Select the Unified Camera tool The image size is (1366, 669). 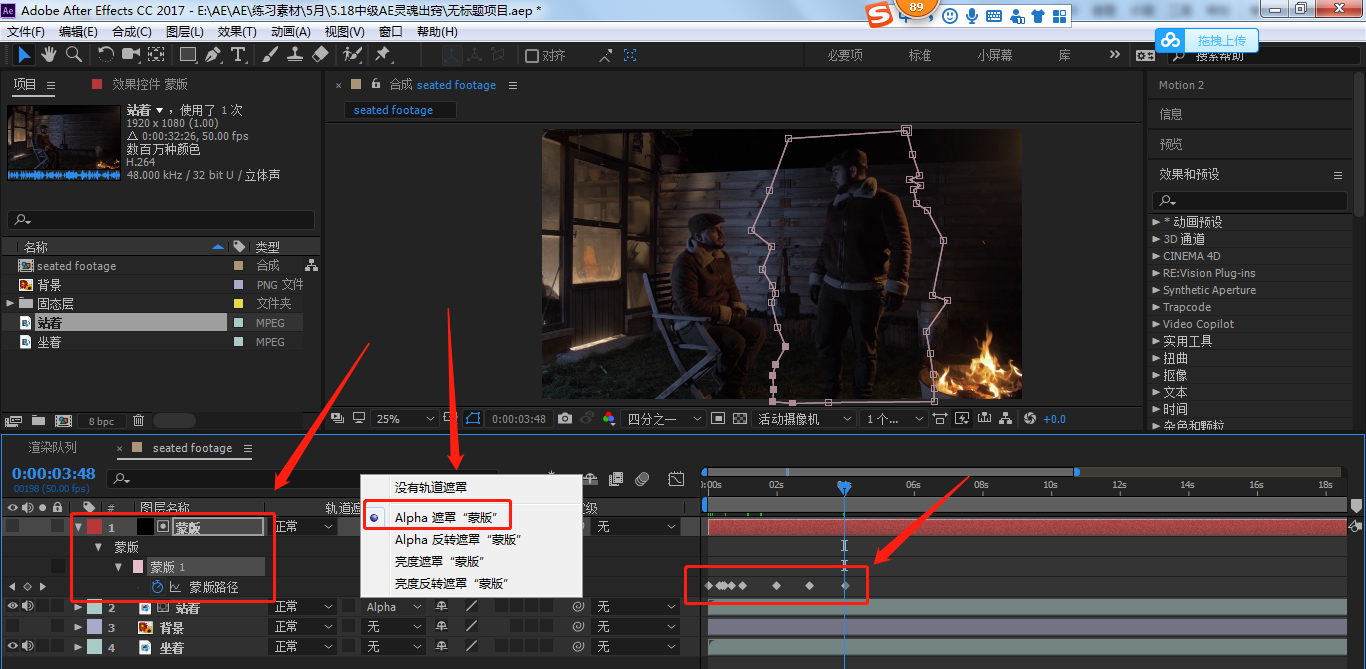tap(131, 54)
